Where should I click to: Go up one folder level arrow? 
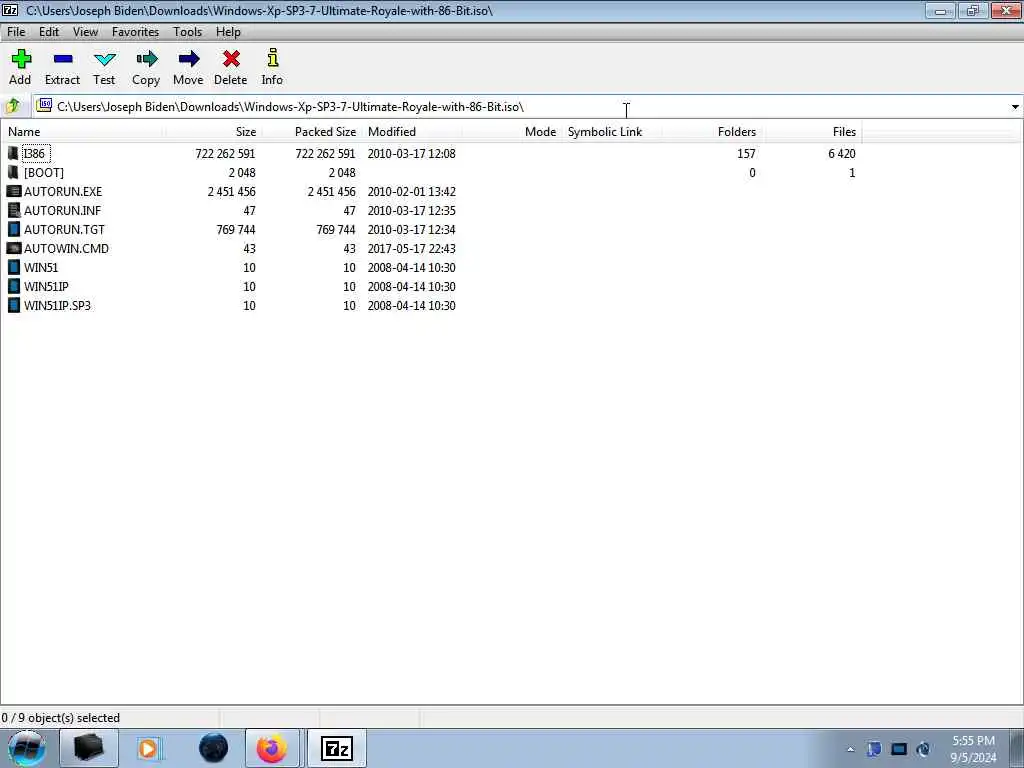12,106
